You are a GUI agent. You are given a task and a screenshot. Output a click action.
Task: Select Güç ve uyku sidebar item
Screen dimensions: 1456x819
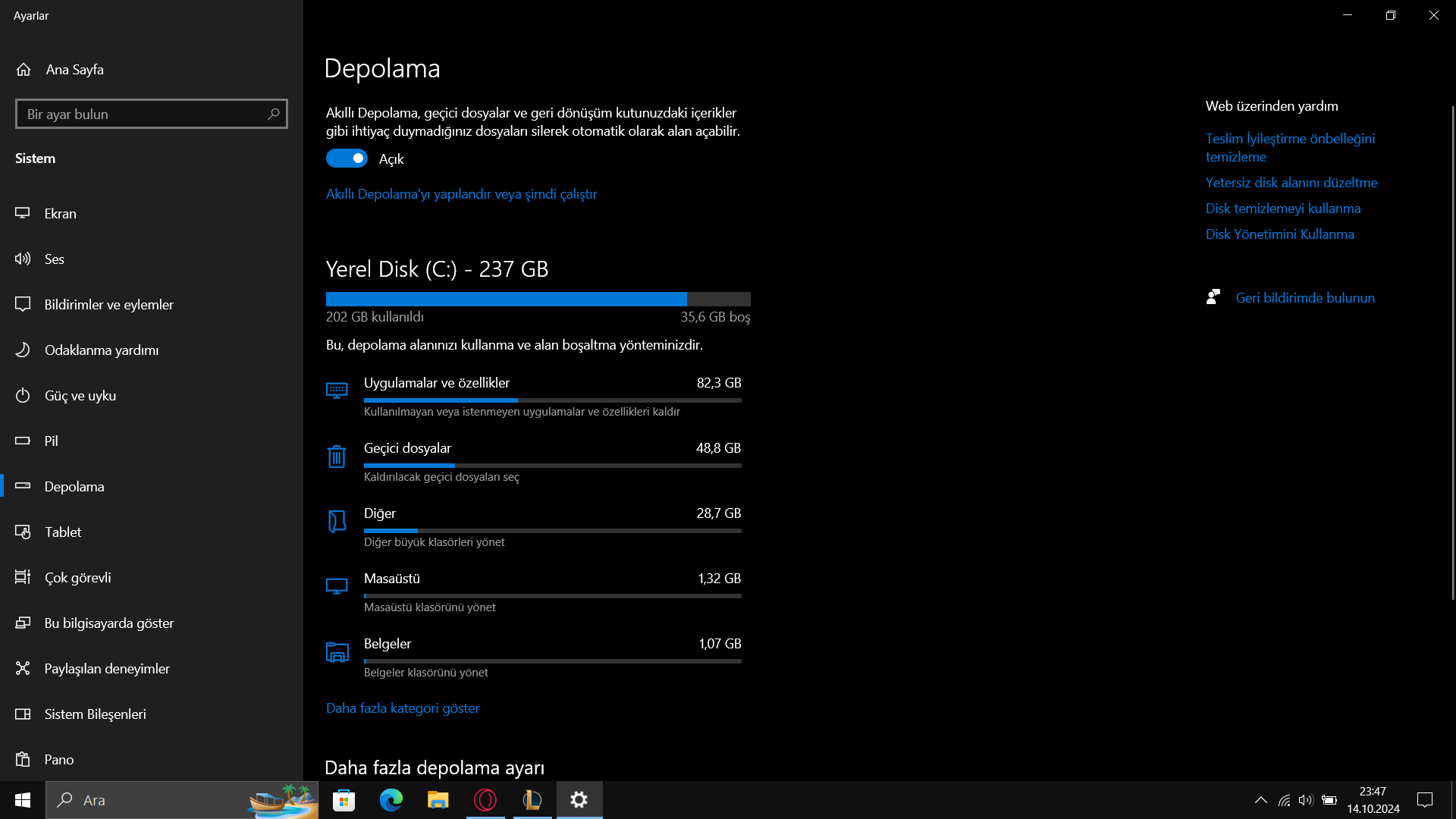(x=80, y=396)
